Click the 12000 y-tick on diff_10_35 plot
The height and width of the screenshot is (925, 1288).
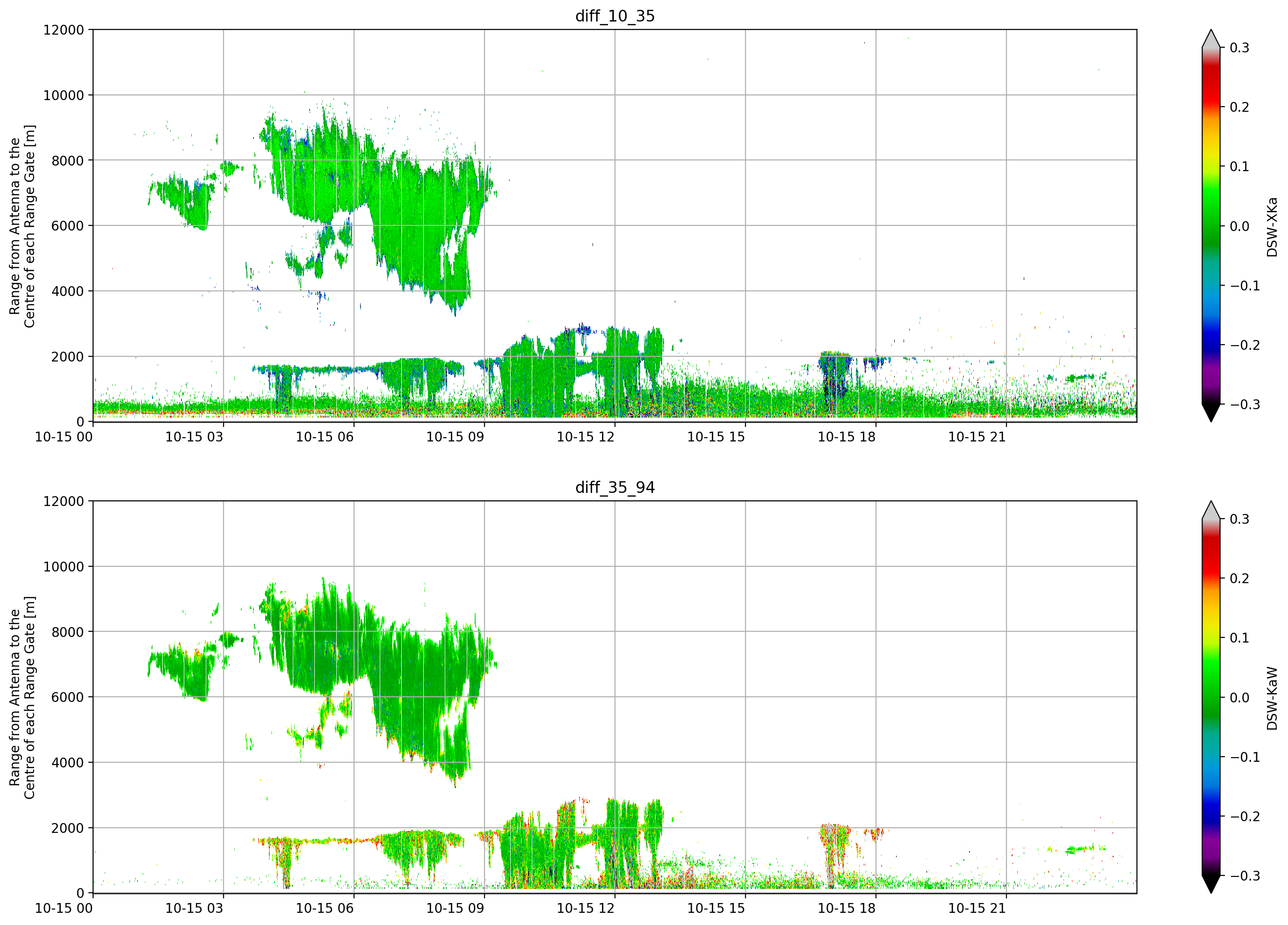point(64,29)
